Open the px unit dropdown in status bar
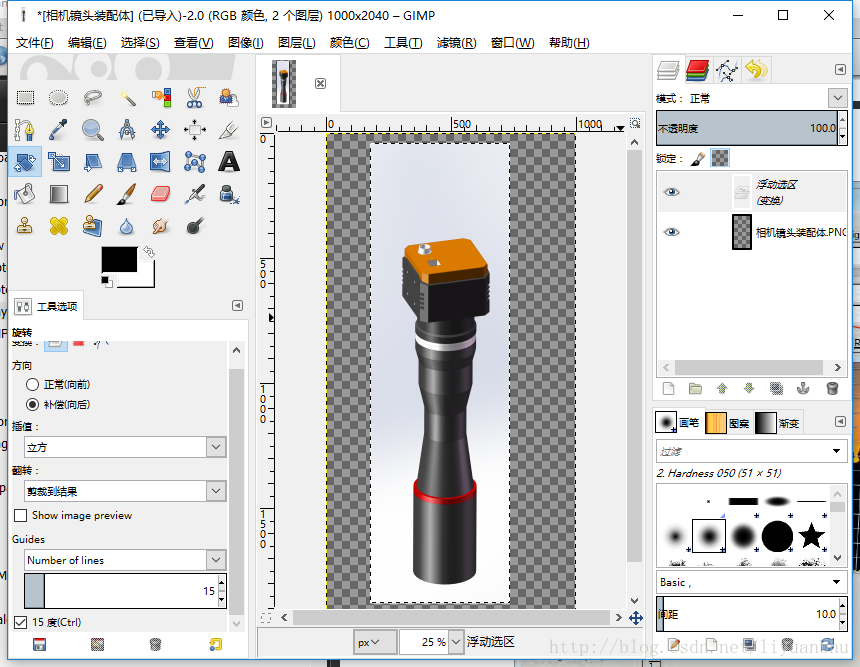860x667 pixels. point(375,642)
